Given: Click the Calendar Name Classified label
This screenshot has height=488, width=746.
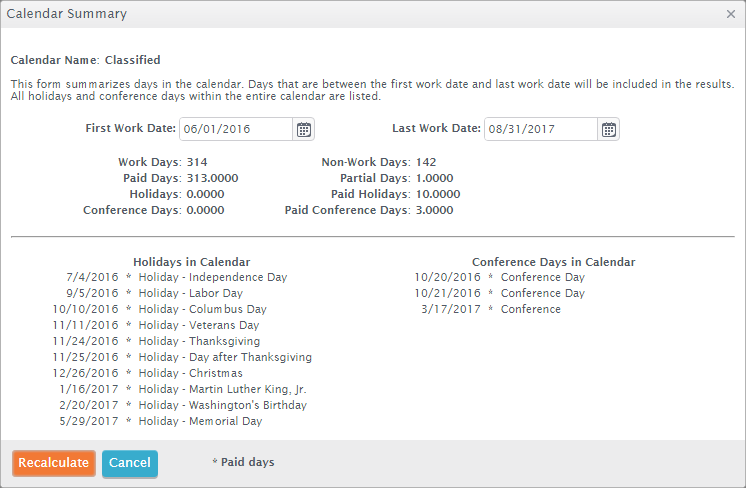Looking at the screenshot, I should 86,60.
